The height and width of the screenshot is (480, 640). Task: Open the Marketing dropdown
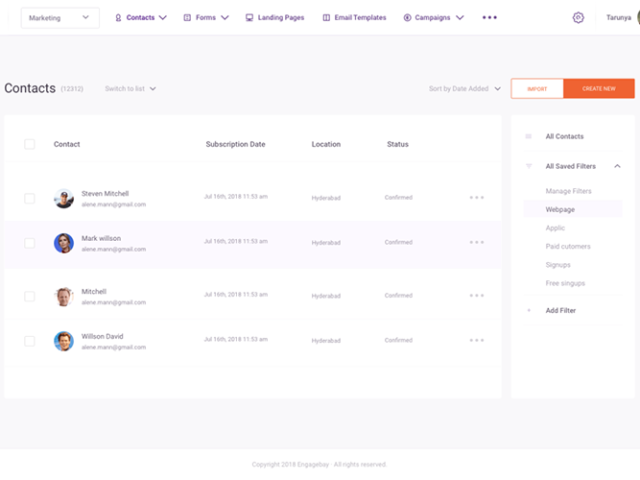tap(60, 18)
